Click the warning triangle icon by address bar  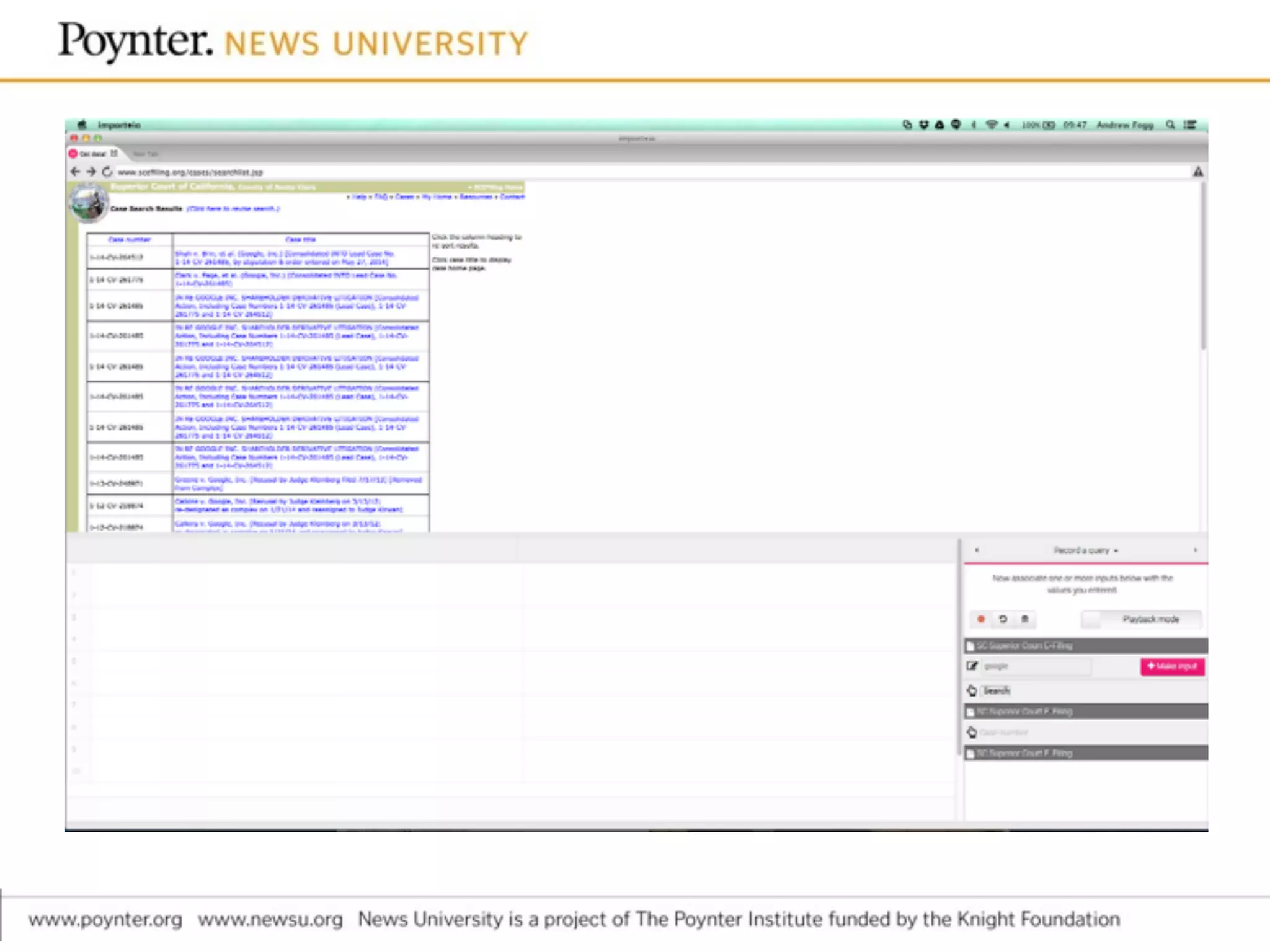[1198, 172]
